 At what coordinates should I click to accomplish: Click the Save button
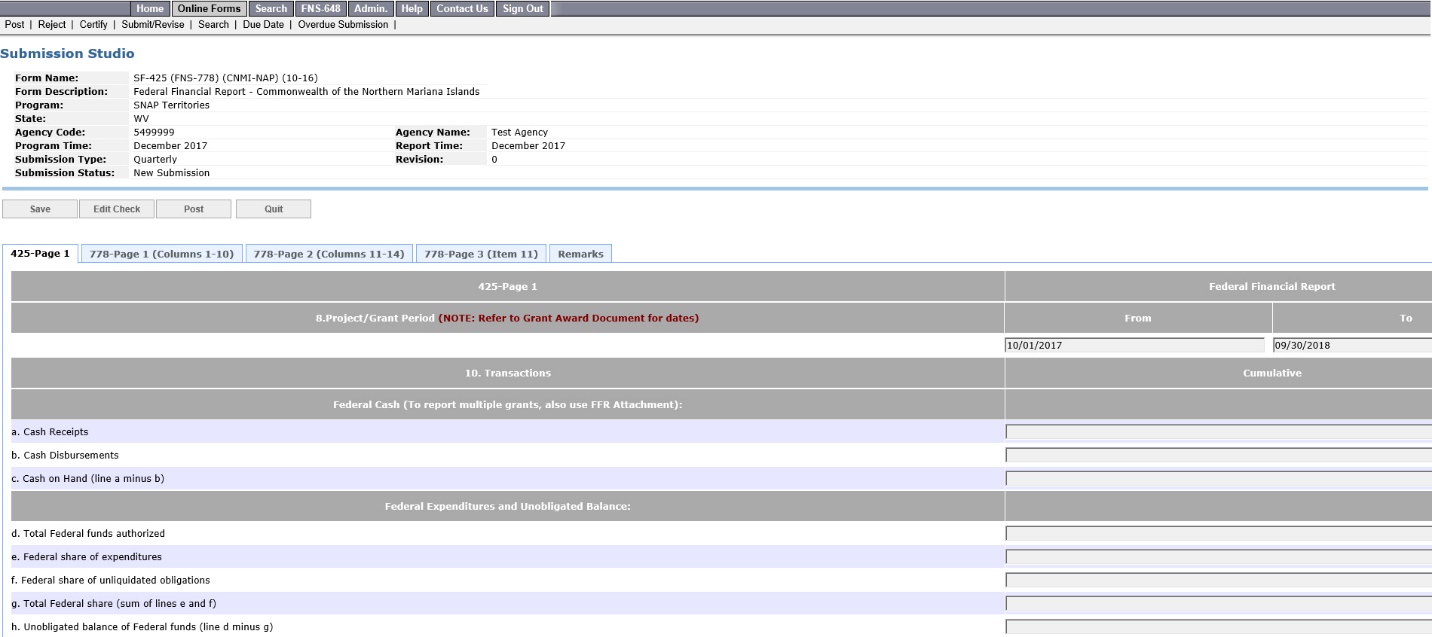[40, 209]
